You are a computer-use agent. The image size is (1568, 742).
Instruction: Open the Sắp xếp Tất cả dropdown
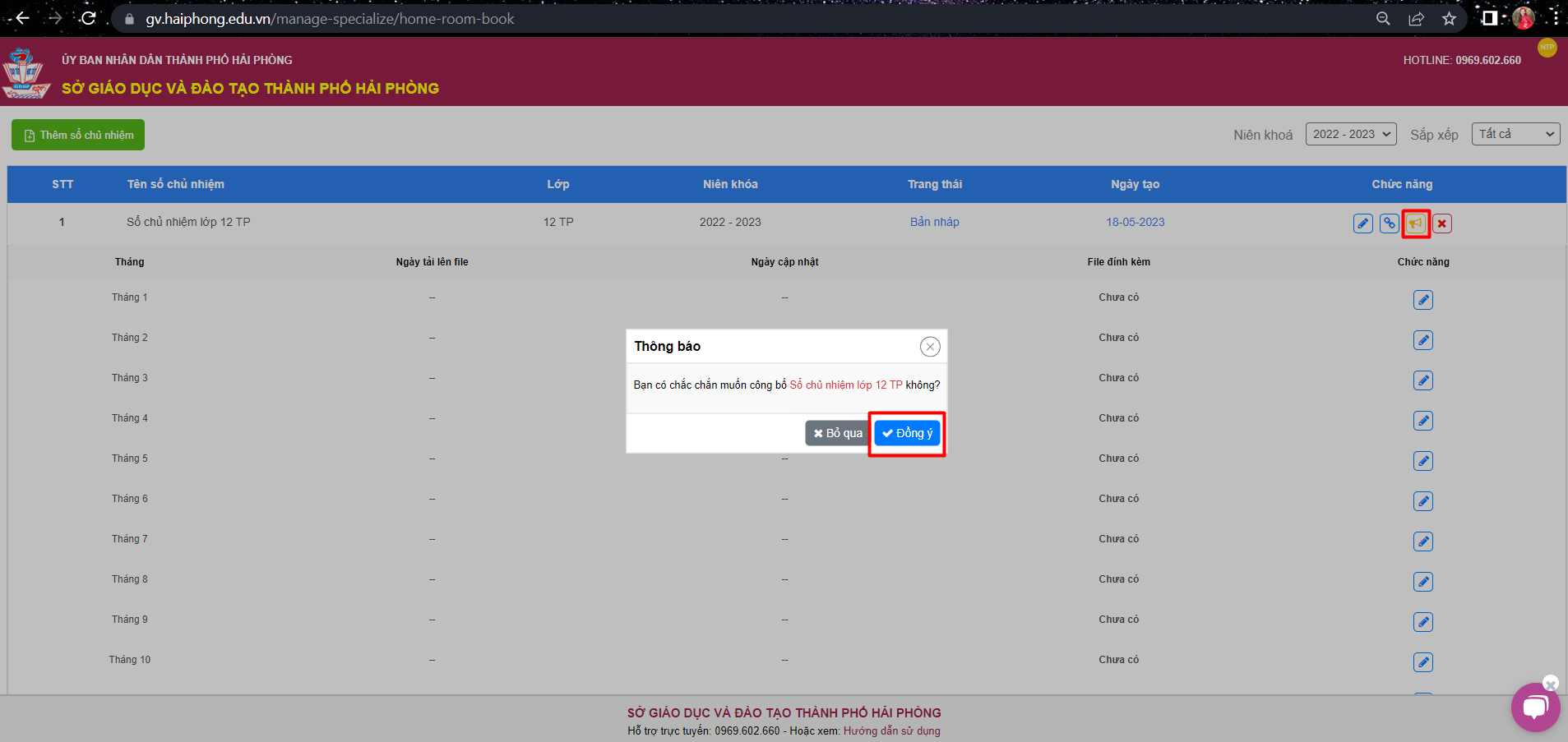pos(1515,134)
